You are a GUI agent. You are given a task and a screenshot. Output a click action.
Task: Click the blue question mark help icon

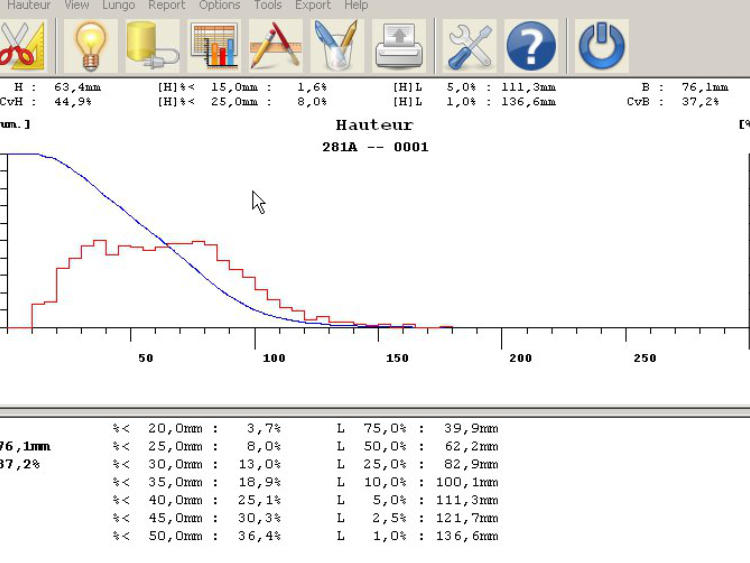[x=531, y=45]
